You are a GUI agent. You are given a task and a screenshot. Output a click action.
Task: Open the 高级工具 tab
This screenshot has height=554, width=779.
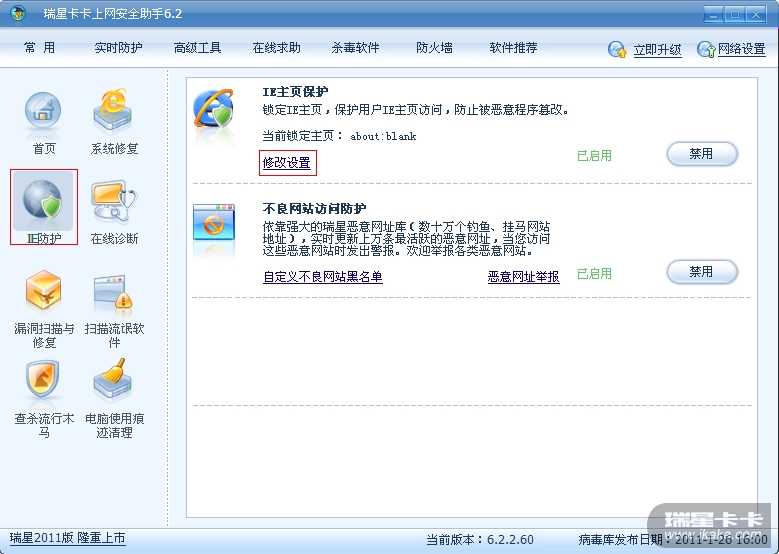197,48
